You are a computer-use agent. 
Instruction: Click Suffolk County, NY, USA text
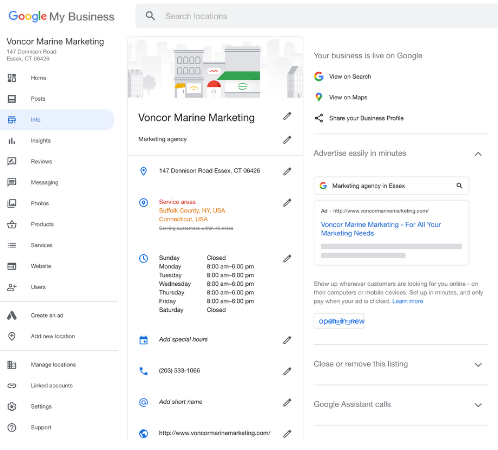[192, 211]
